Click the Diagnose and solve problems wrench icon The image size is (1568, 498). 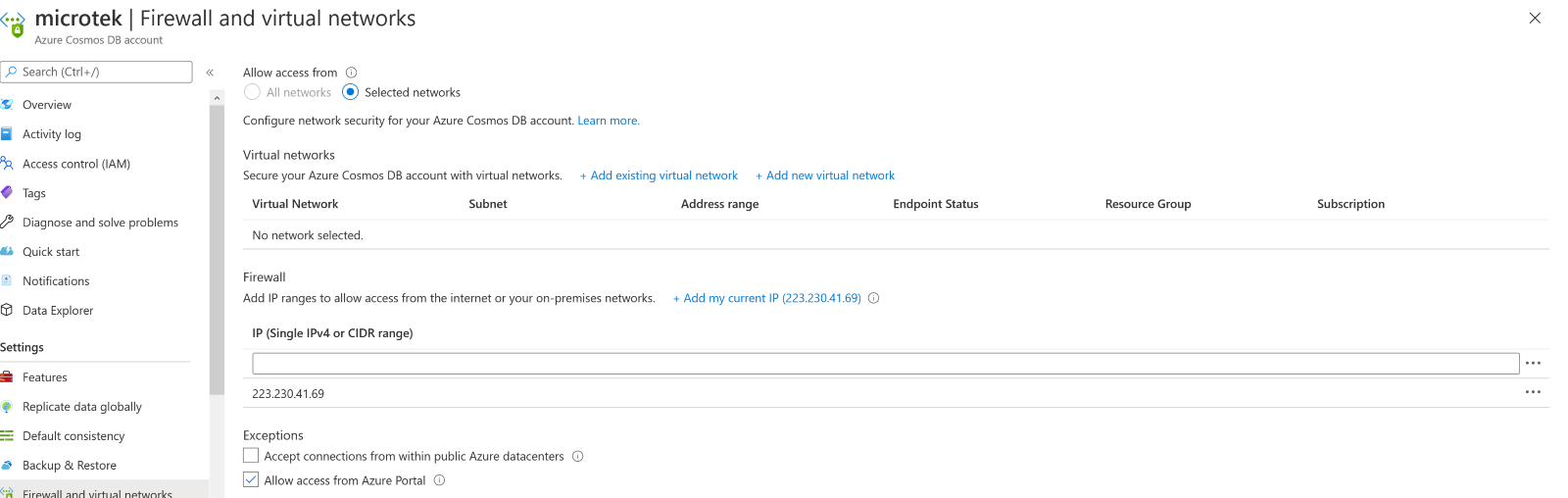click(7, 223)
